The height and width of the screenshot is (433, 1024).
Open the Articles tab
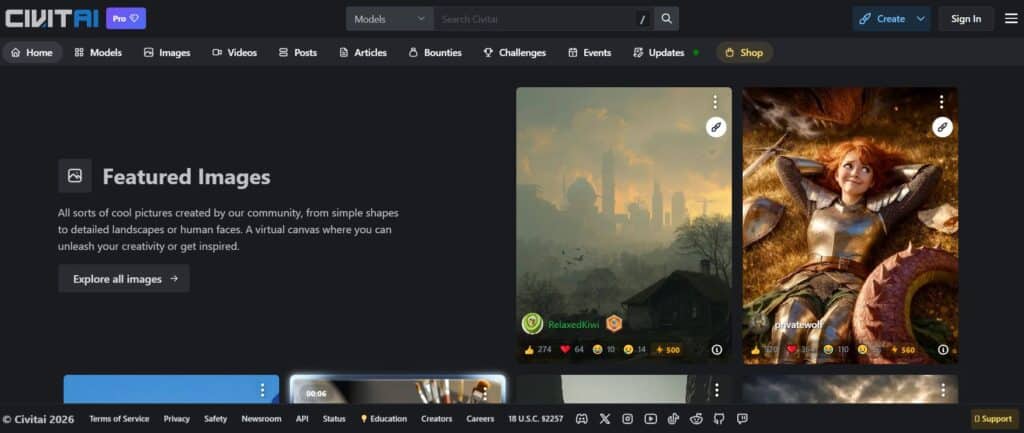(x=363, y=52)
